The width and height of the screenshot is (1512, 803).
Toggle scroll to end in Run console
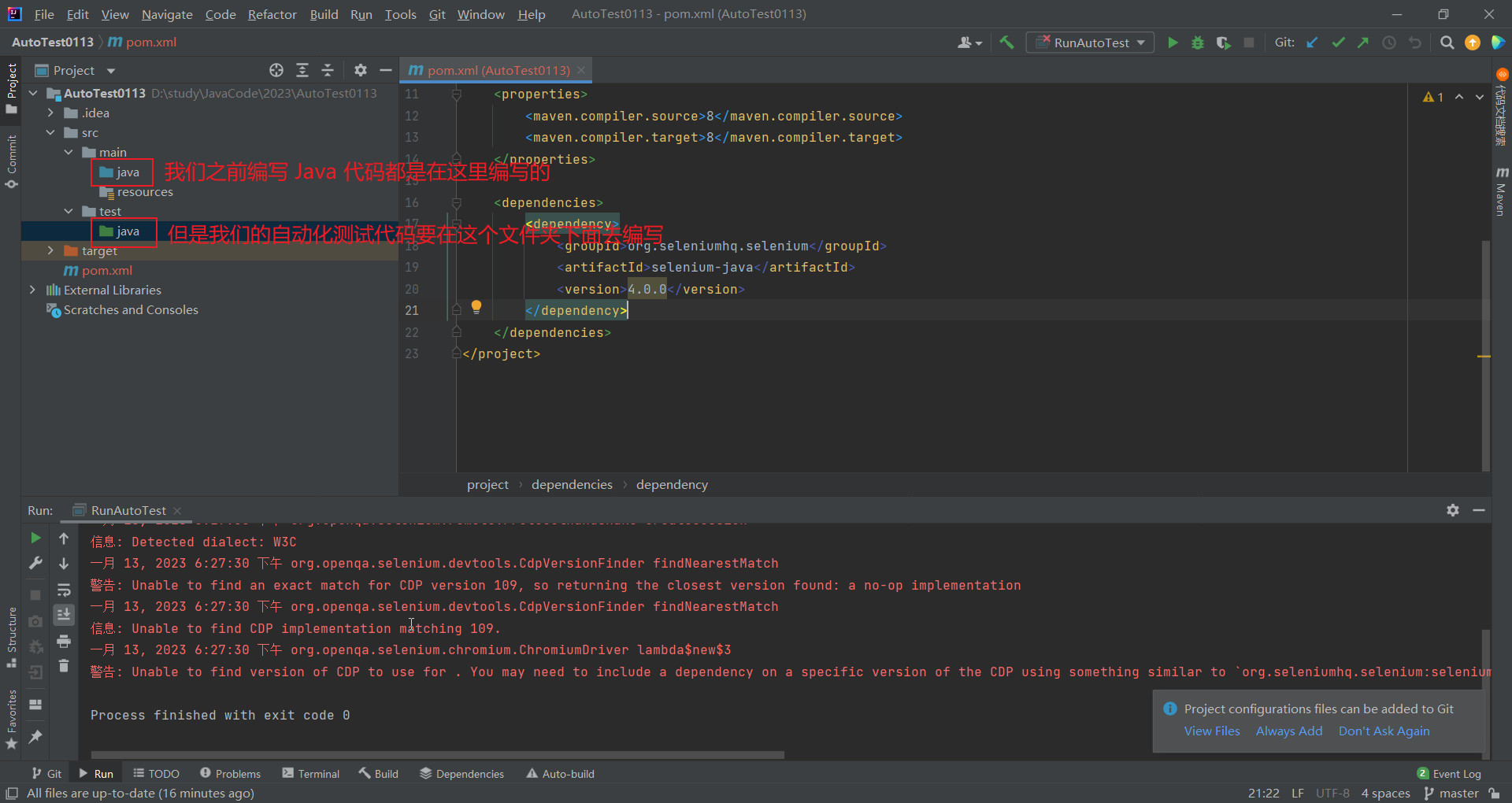pyautogui.click(x=64, y=615)
